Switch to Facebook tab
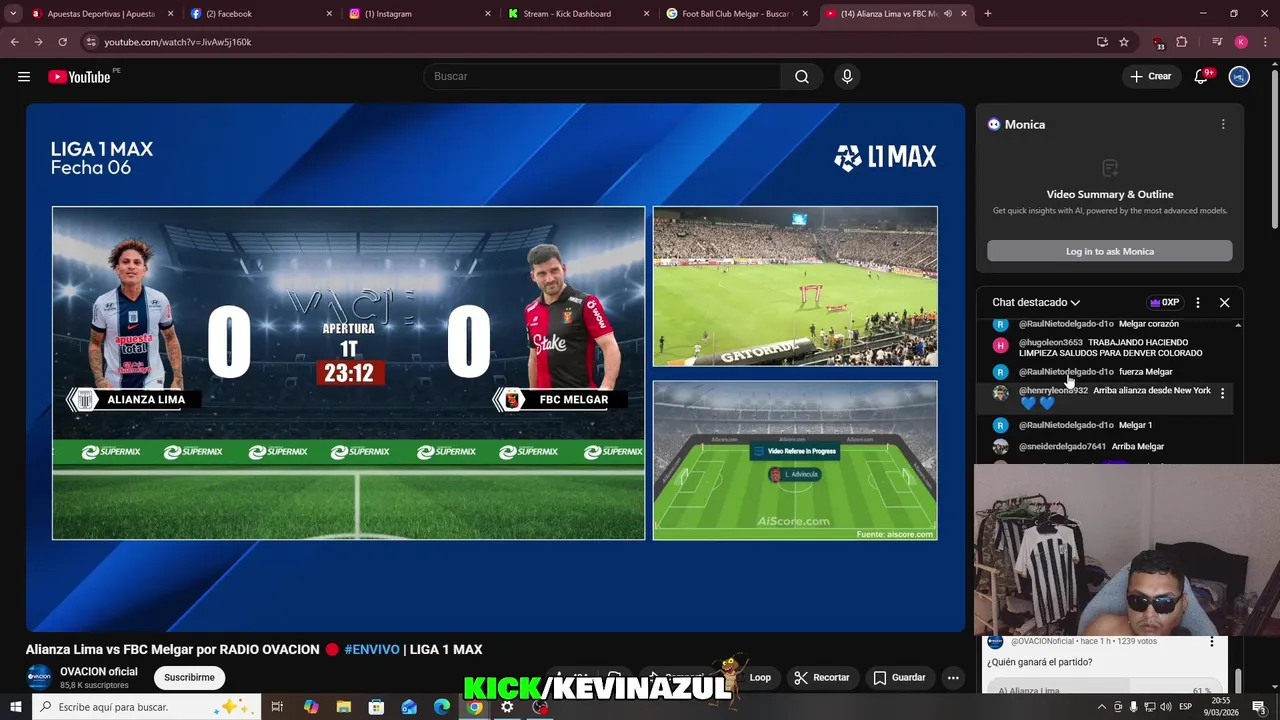The height and width of the screenshot is (720, 1280). tap(261, 14)
